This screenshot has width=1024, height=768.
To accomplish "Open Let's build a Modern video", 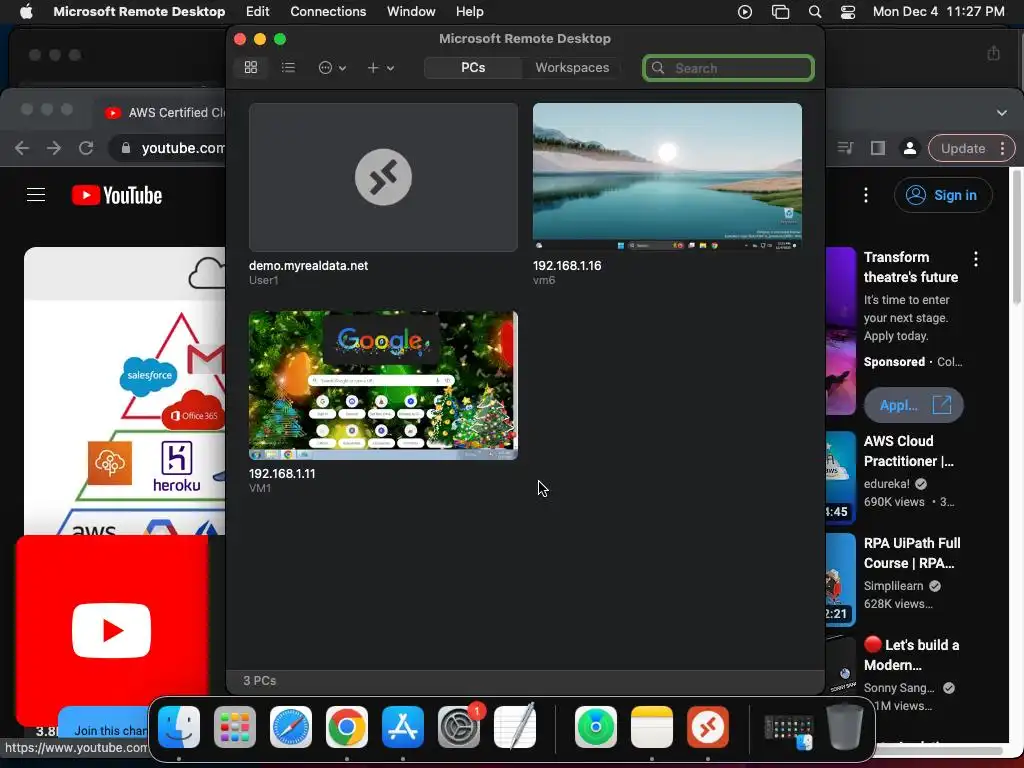I will (912, 654).
